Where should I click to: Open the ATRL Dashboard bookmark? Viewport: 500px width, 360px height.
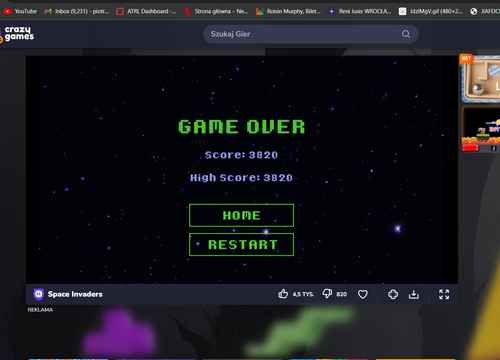click(x=146, y=11)
